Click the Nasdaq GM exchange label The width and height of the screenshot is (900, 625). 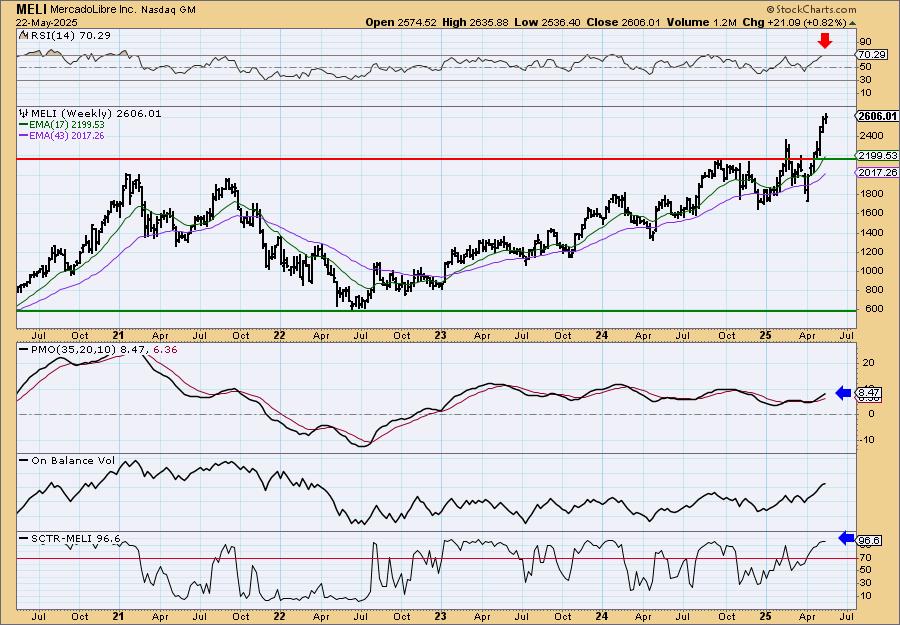point(169,10)
